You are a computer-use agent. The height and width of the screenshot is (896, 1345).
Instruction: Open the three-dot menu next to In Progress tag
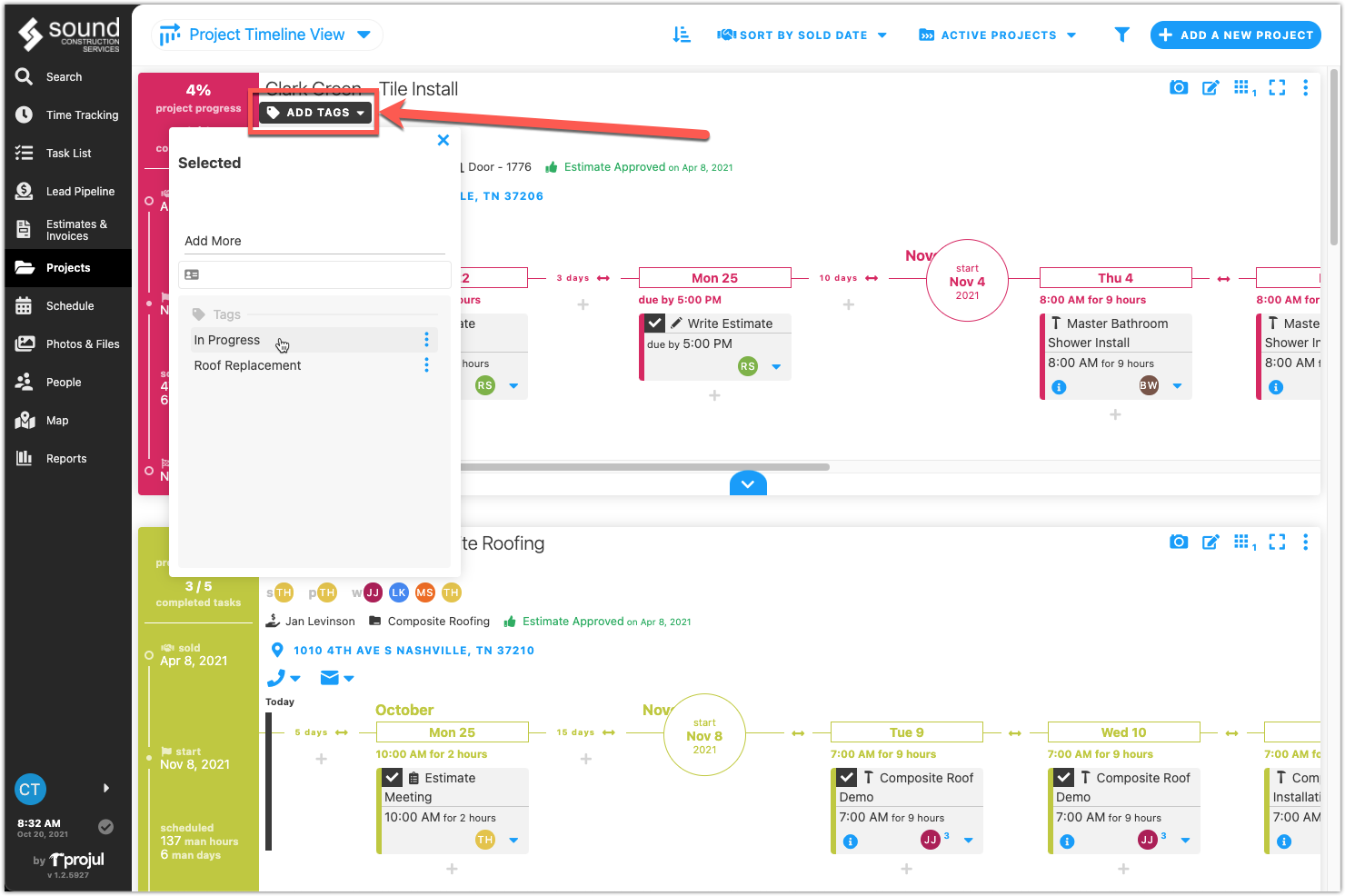pos(426,339)
